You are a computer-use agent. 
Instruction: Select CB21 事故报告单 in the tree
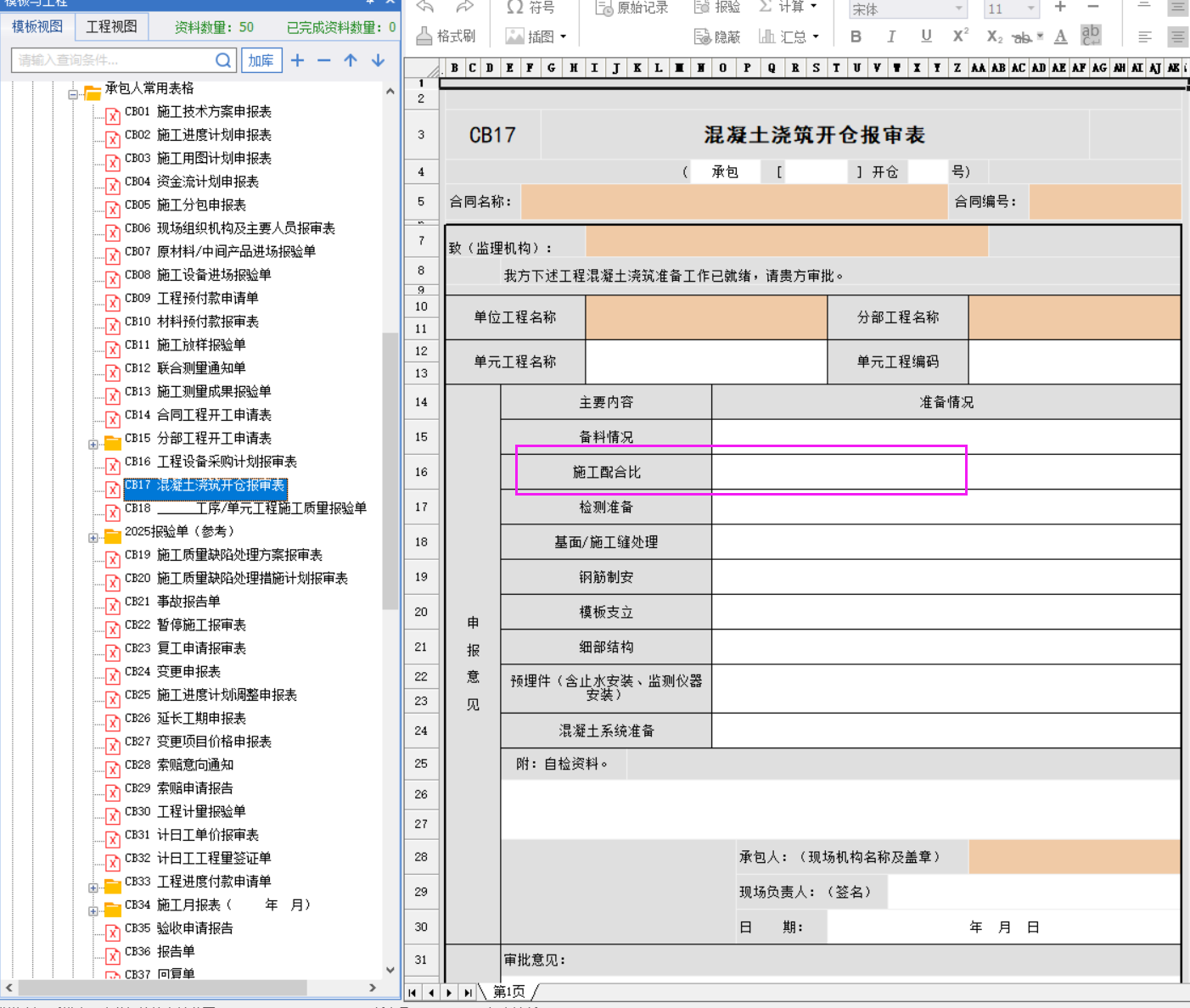click(188, 602)
